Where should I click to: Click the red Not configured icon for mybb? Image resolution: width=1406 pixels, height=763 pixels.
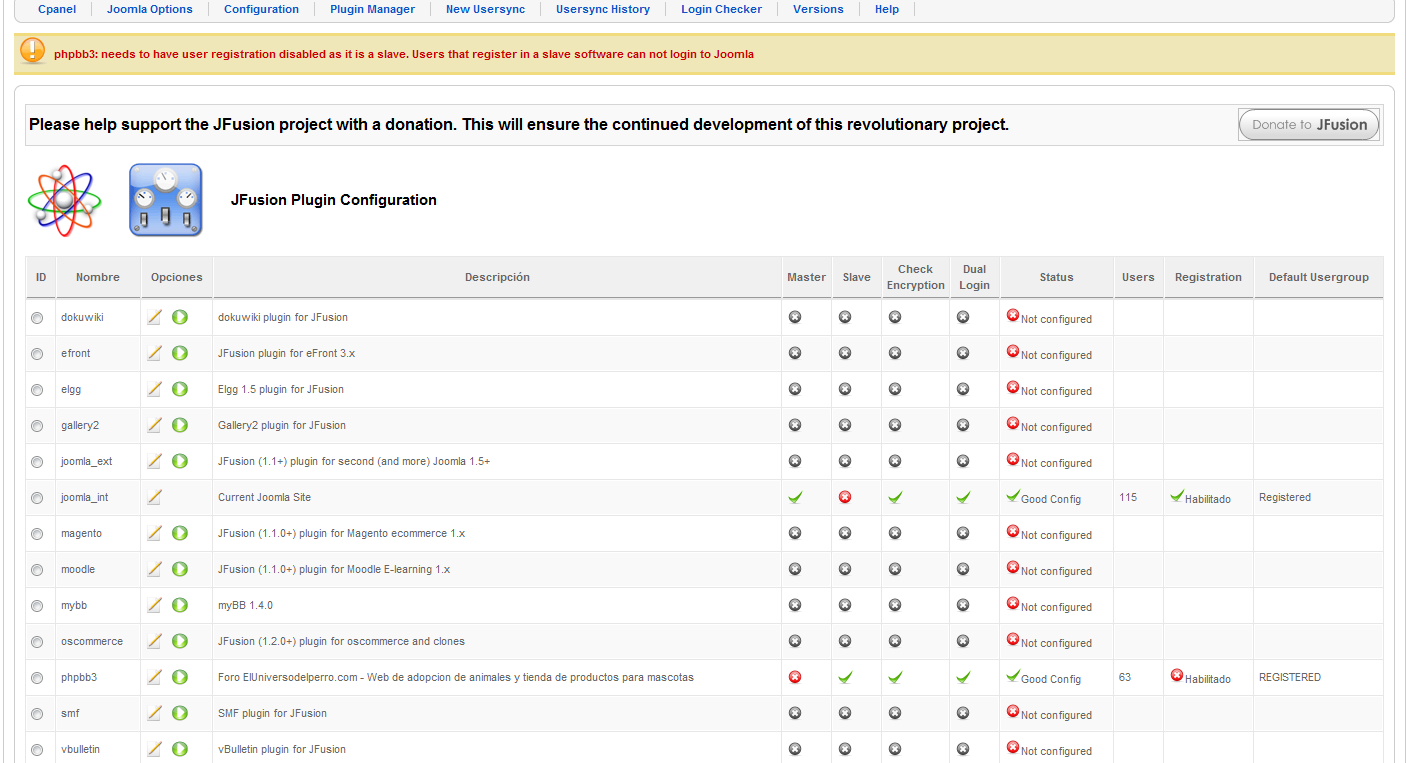click(1013, 604)
